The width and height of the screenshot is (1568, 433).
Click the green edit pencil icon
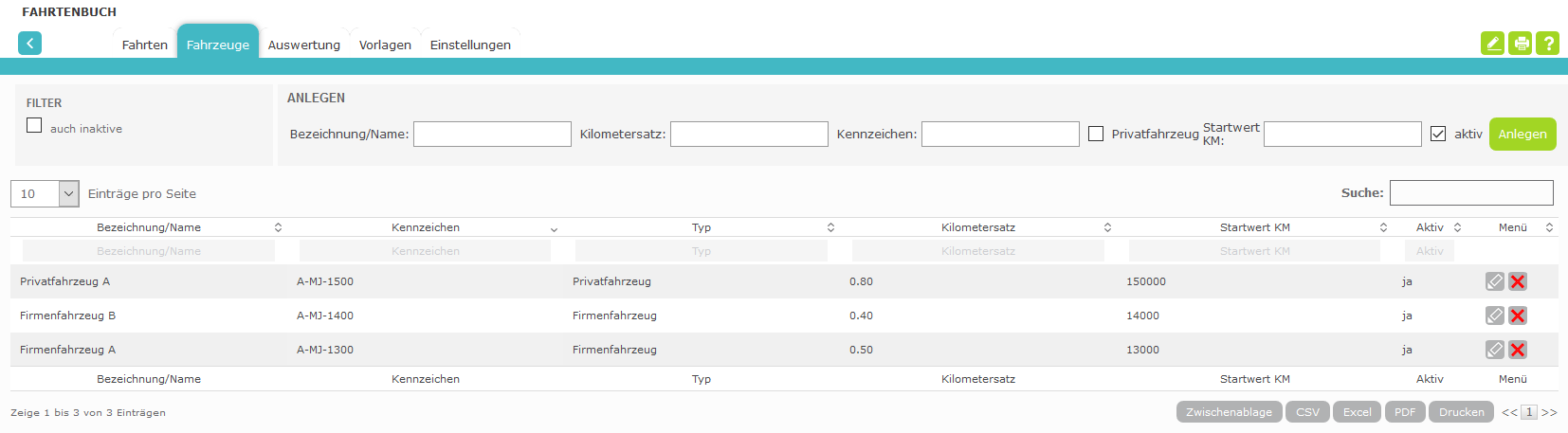[1492, 44]
